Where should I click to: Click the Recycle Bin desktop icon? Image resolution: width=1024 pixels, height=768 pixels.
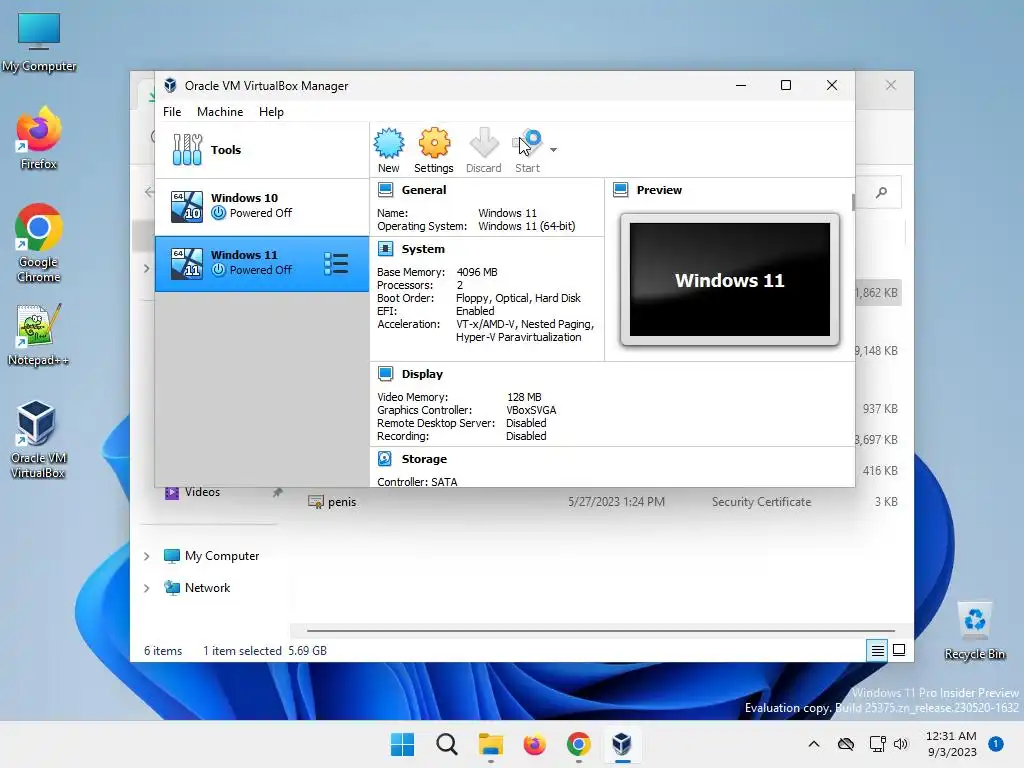[x=974, y=632]
